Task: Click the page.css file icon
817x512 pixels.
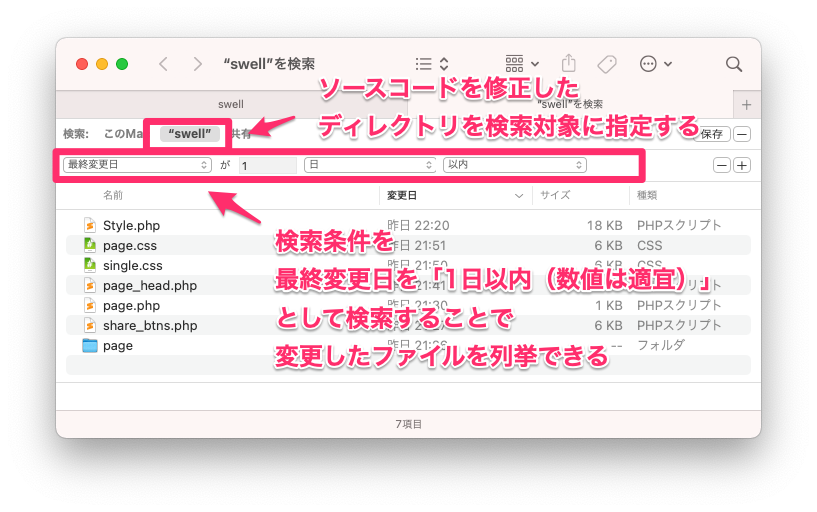Action: (90, 245)
